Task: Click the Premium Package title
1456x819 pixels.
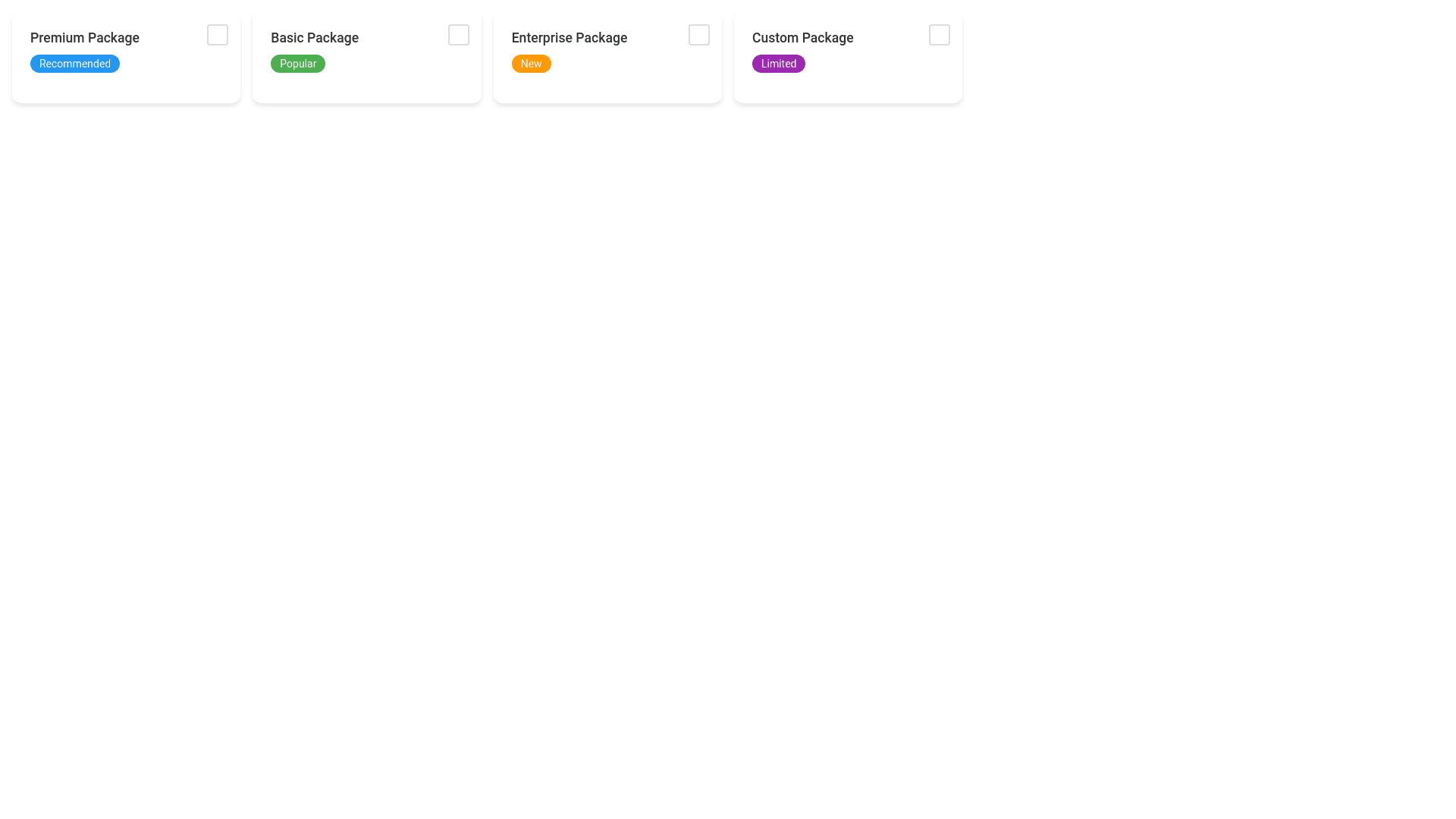Action: 84,38
